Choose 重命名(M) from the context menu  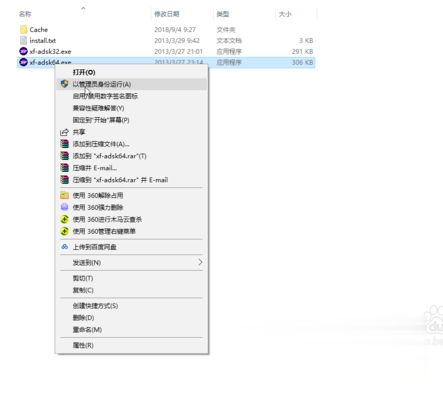point(132,330)
